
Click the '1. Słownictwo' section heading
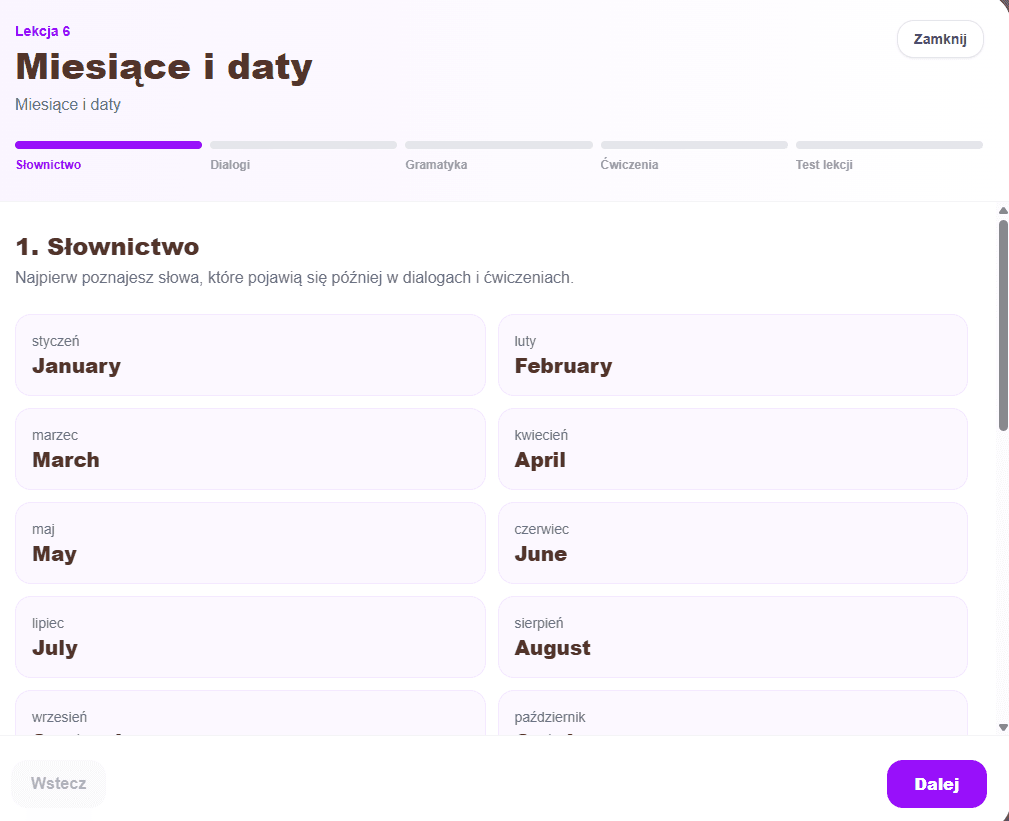click(x=107, y=246)
